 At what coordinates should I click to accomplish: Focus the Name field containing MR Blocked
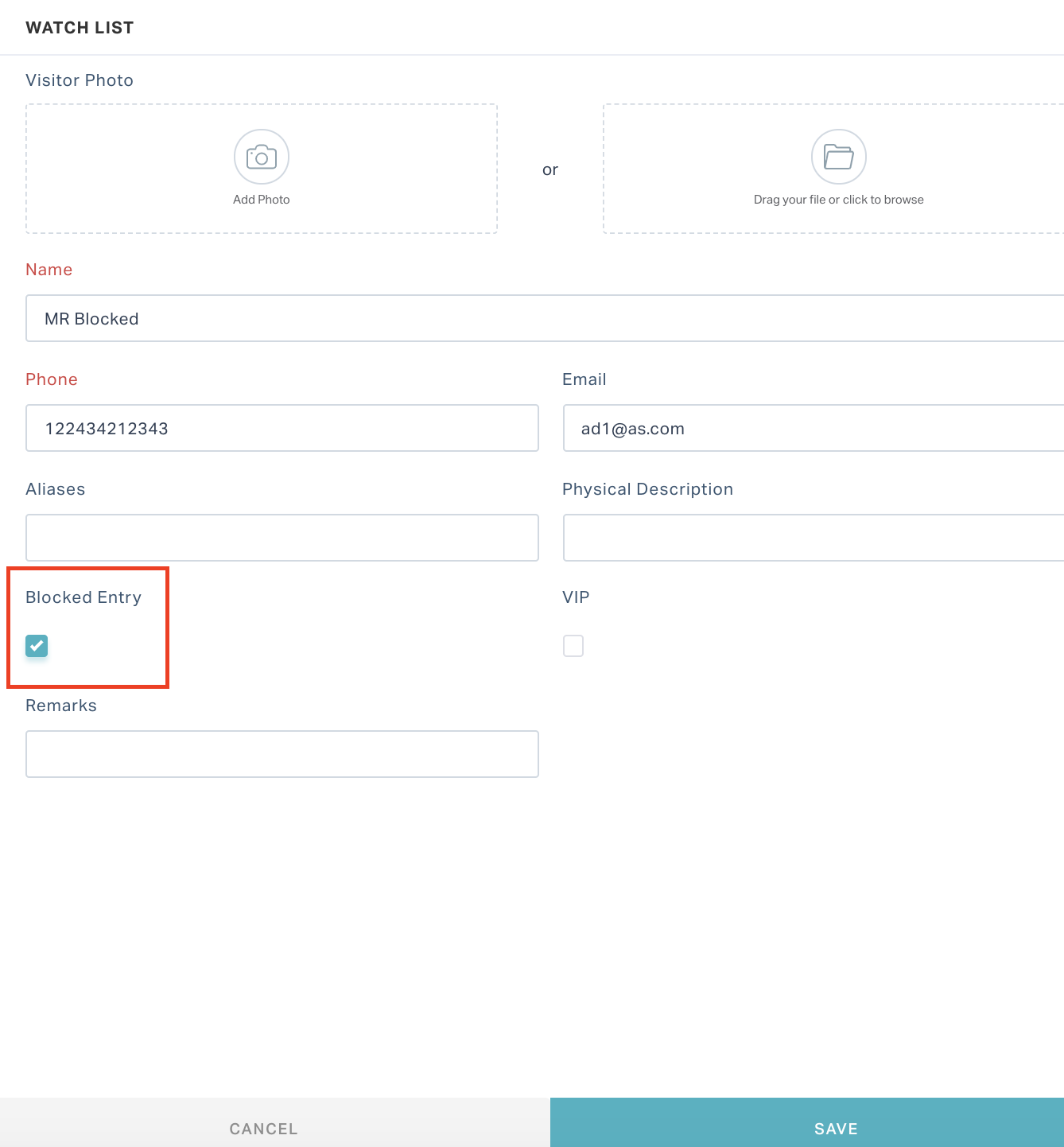[545, 318]
